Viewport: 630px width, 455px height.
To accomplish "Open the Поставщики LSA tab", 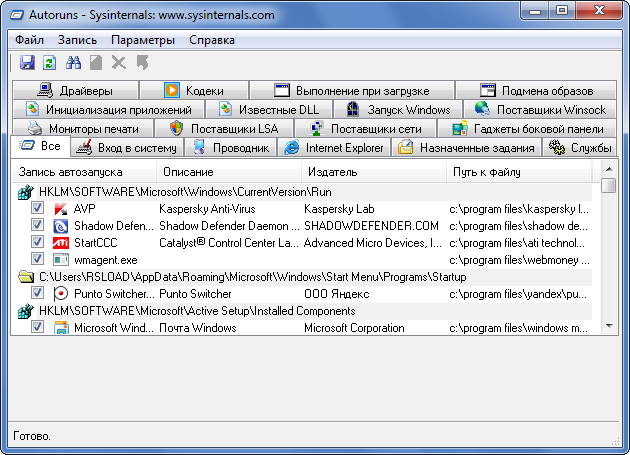I will pos(224,129).
